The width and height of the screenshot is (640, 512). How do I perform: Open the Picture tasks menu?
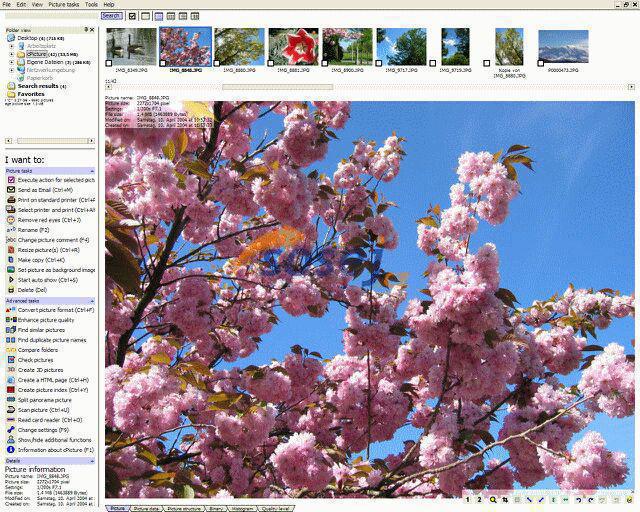pos(64,4)
